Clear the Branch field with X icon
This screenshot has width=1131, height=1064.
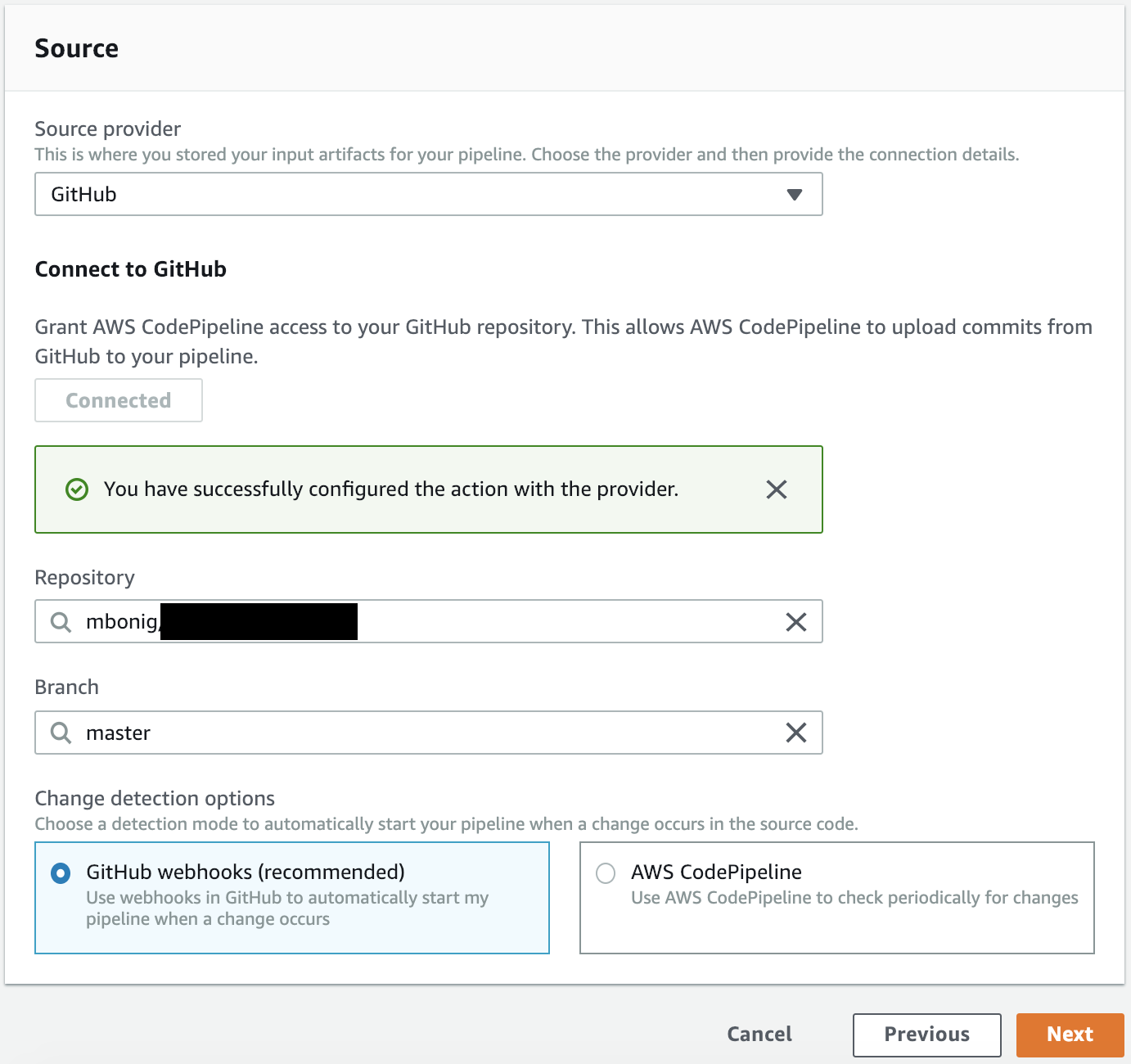[795, 733]
